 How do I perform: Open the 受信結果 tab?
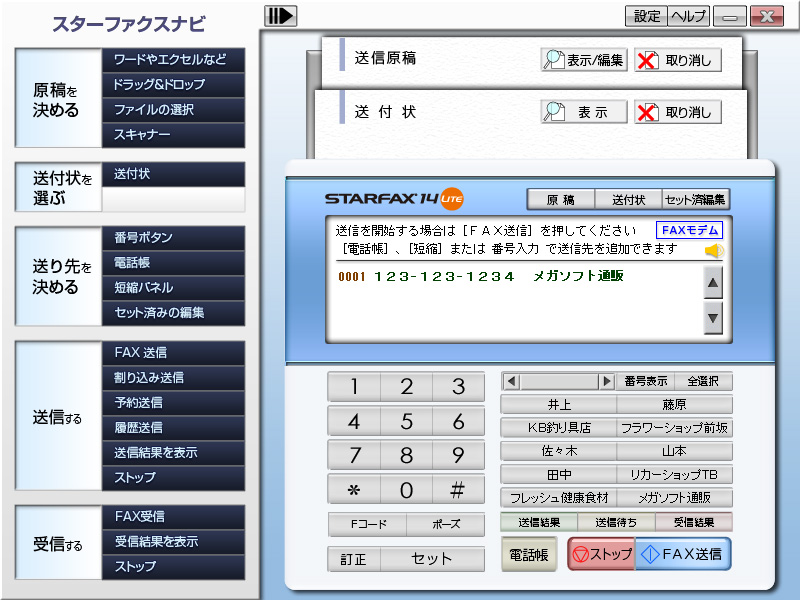click(x=694, y=522)
